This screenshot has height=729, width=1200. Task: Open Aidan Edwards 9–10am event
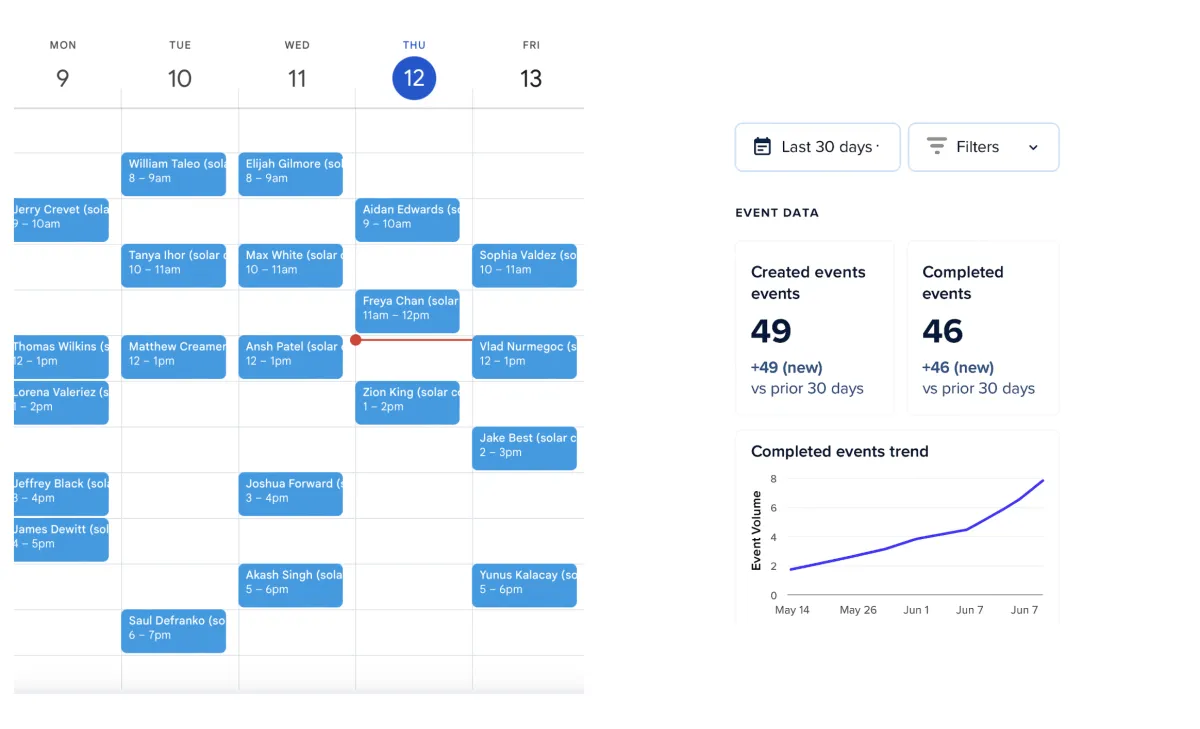tap(408, 220)
